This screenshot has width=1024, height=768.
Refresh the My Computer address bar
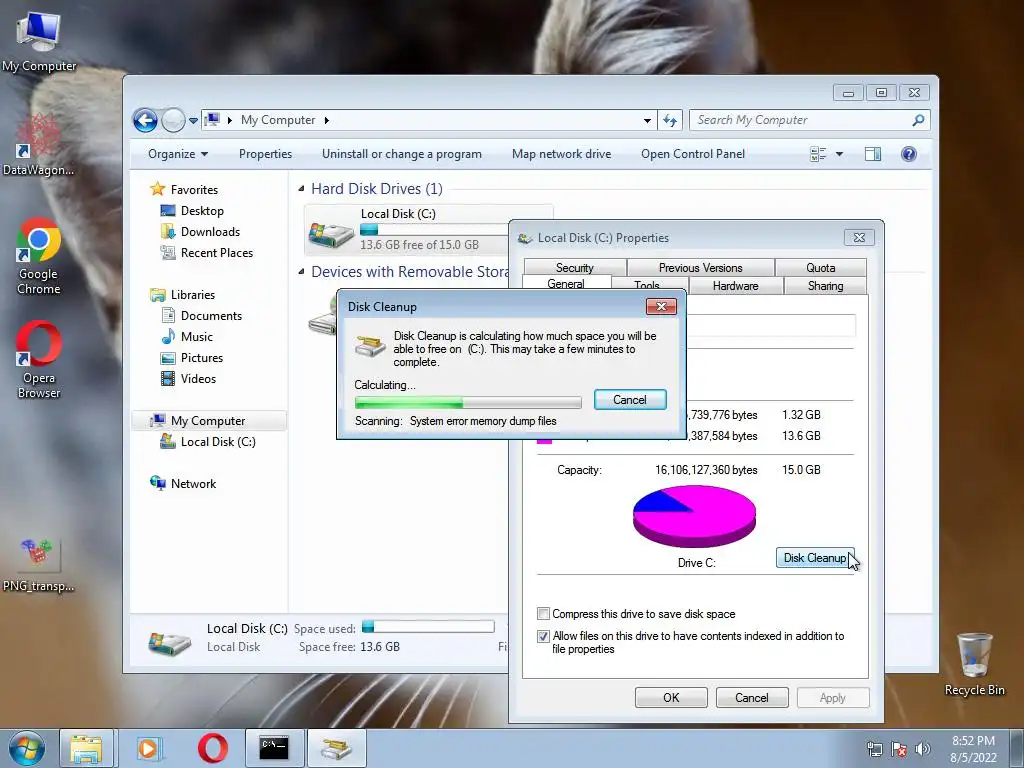pyautogui.click(x=670, y=120)
